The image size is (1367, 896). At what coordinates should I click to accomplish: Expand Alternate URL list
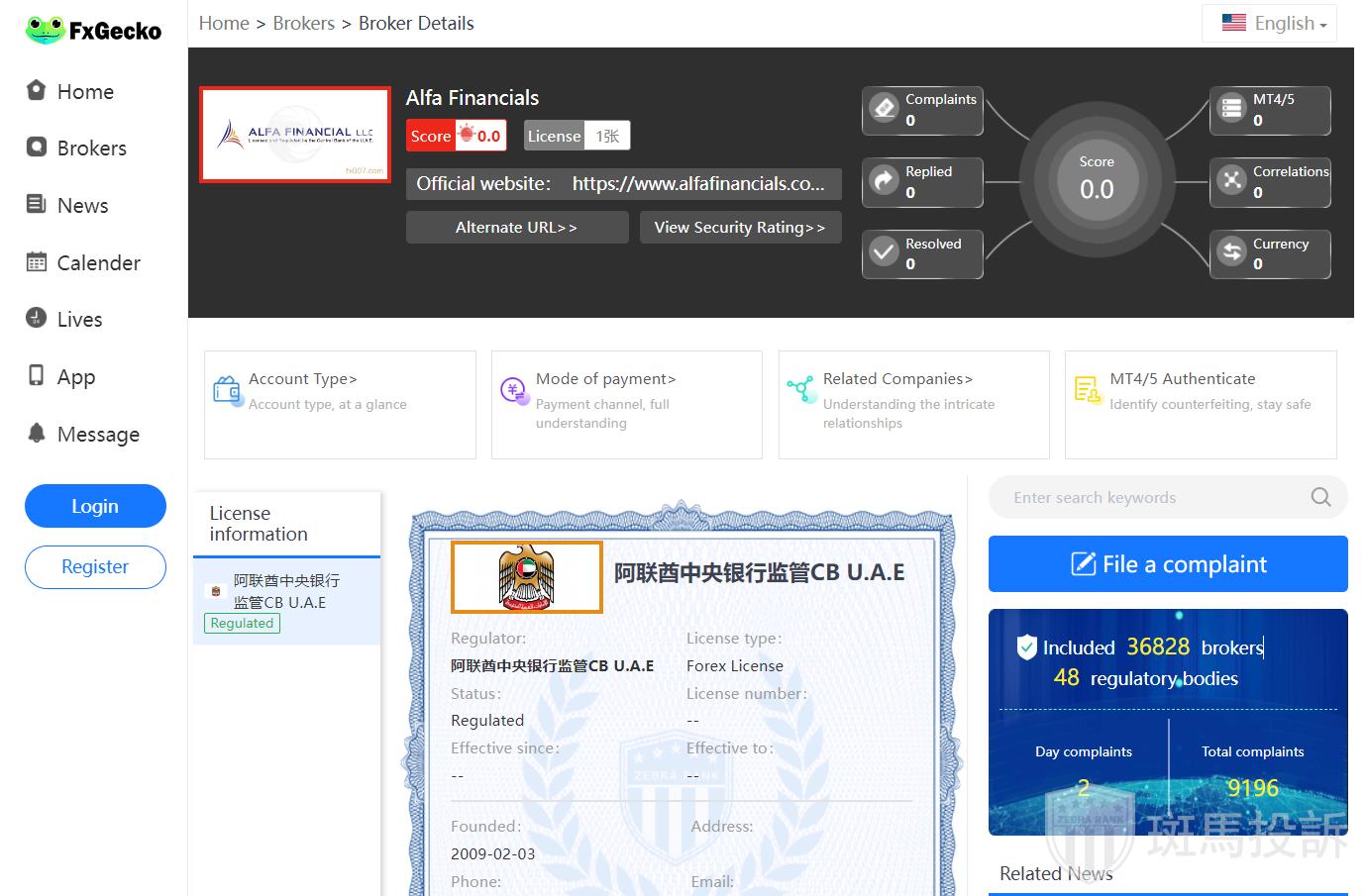[x=516, y=228]
